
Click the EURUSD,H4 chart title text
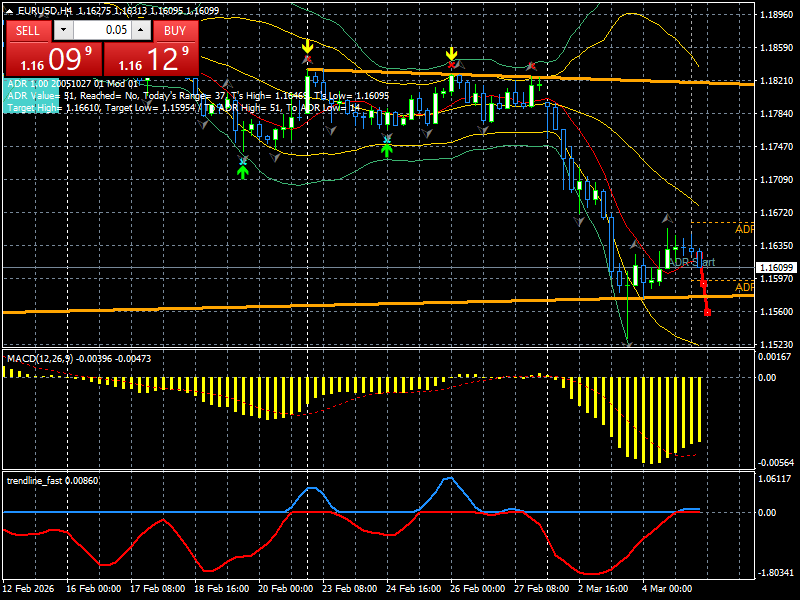[x=45, y=11]
